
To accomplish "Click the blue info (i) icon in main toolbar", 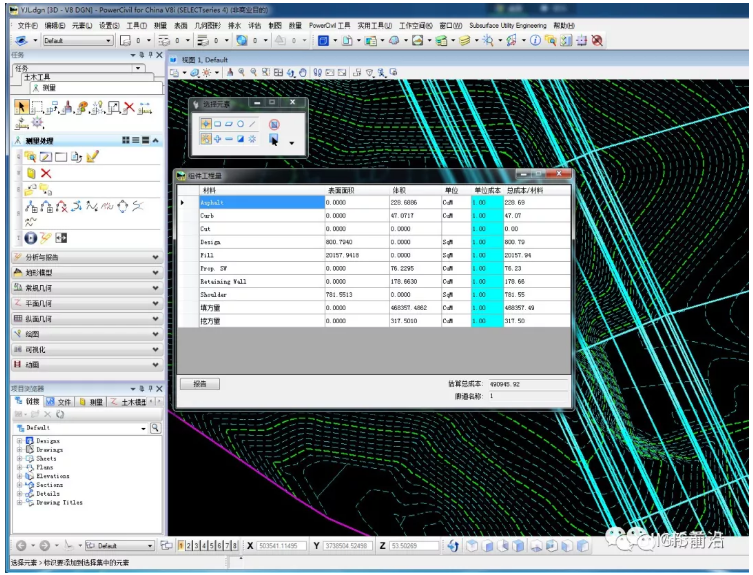I will click(x=535, y=41).
